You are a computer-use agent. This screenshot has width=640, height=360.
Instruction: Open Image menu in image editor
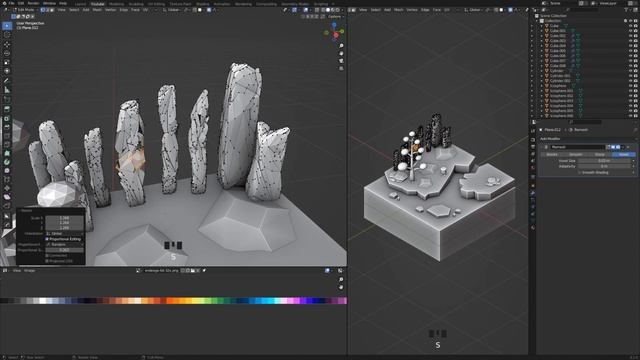point(29,270)
